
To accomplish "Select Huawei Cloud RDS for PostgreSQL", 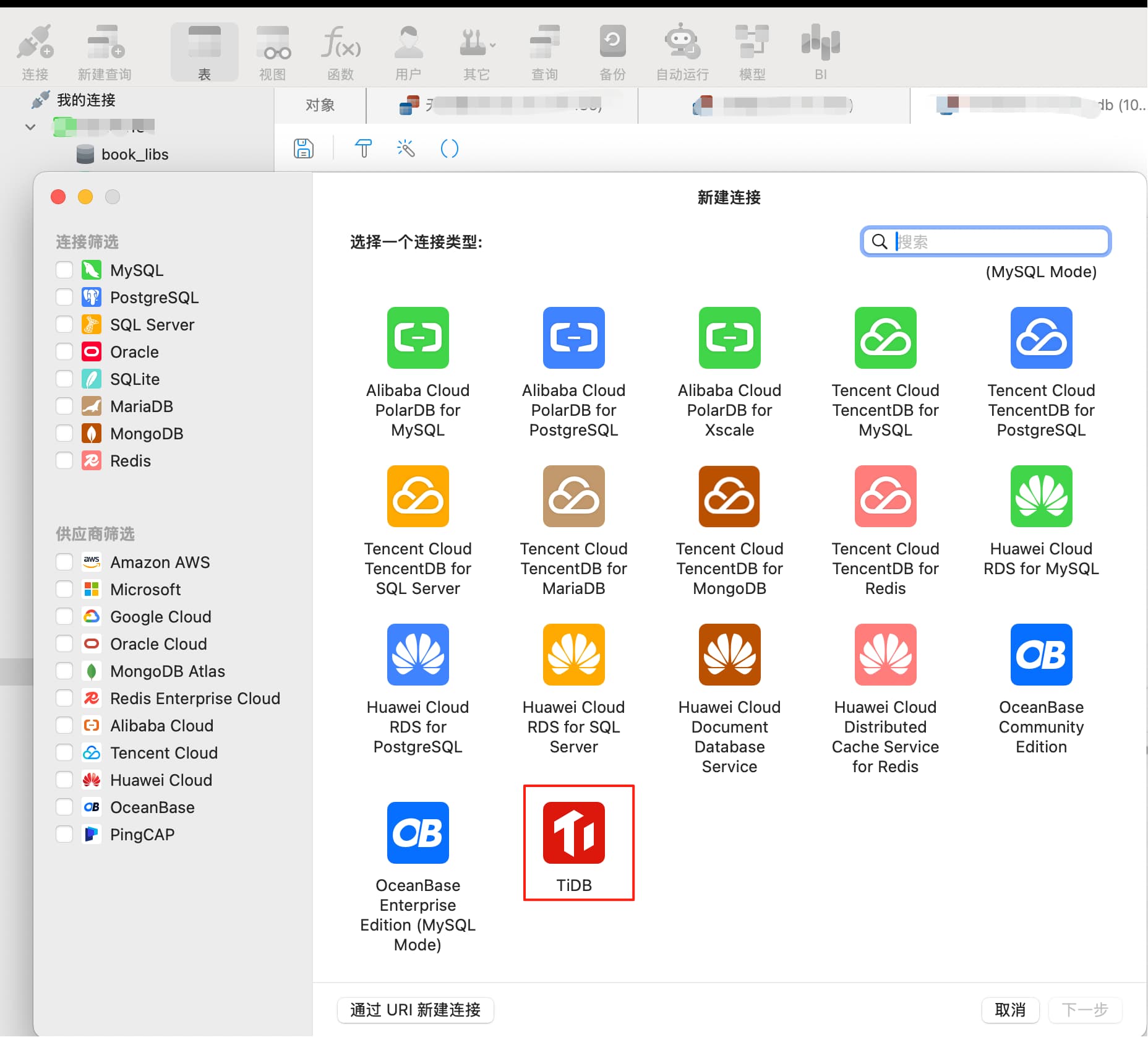I will pos(418,655).
